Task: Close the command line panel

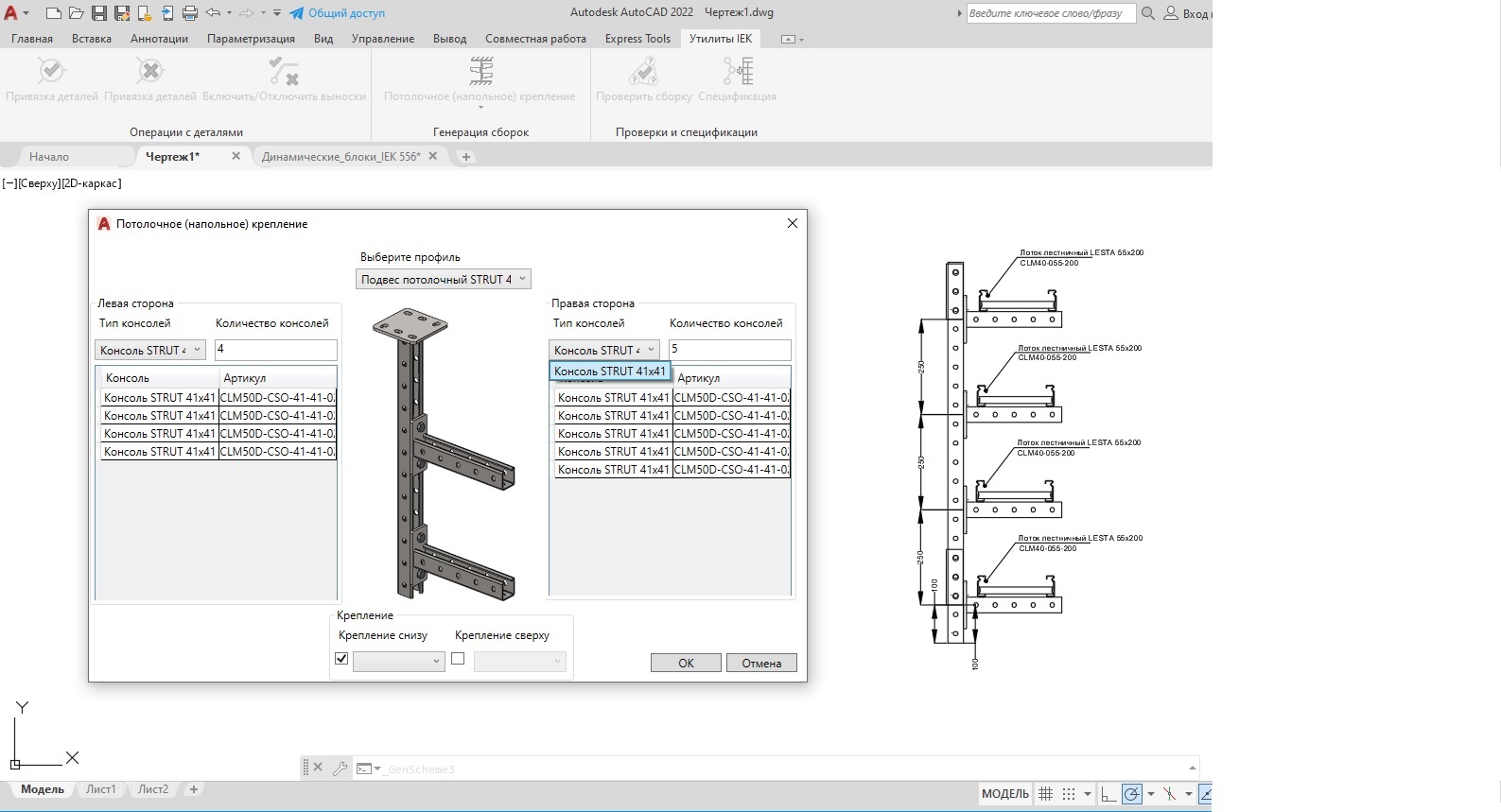Action: (x=318, y=768)
